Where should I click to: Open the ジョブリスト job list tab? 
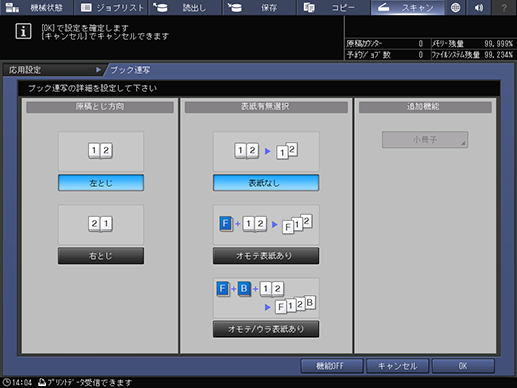[x=111, y=7]
